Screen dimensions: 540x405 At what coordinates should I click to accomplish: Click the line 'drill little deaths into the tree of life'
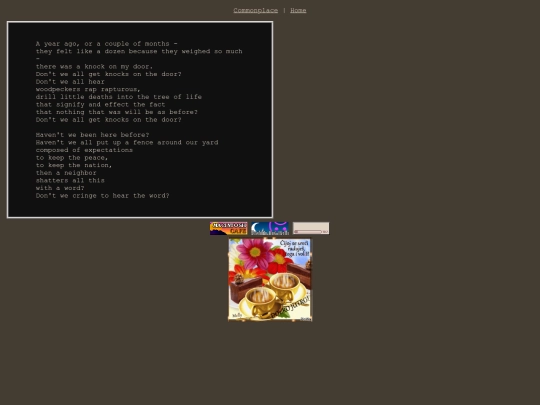(119, 97)
